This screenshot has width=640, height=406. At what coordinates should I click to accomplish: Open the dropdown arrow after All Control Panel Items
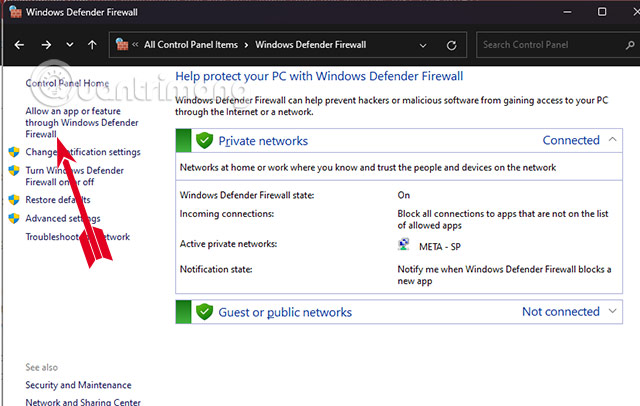tap(246, 45)
